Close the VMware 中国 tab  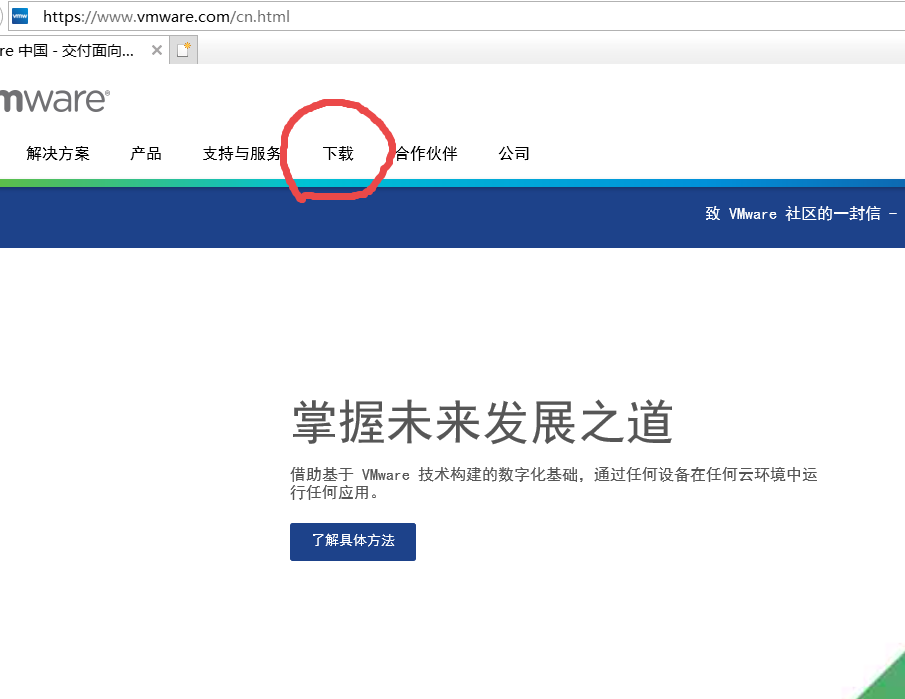pos(156,50)
